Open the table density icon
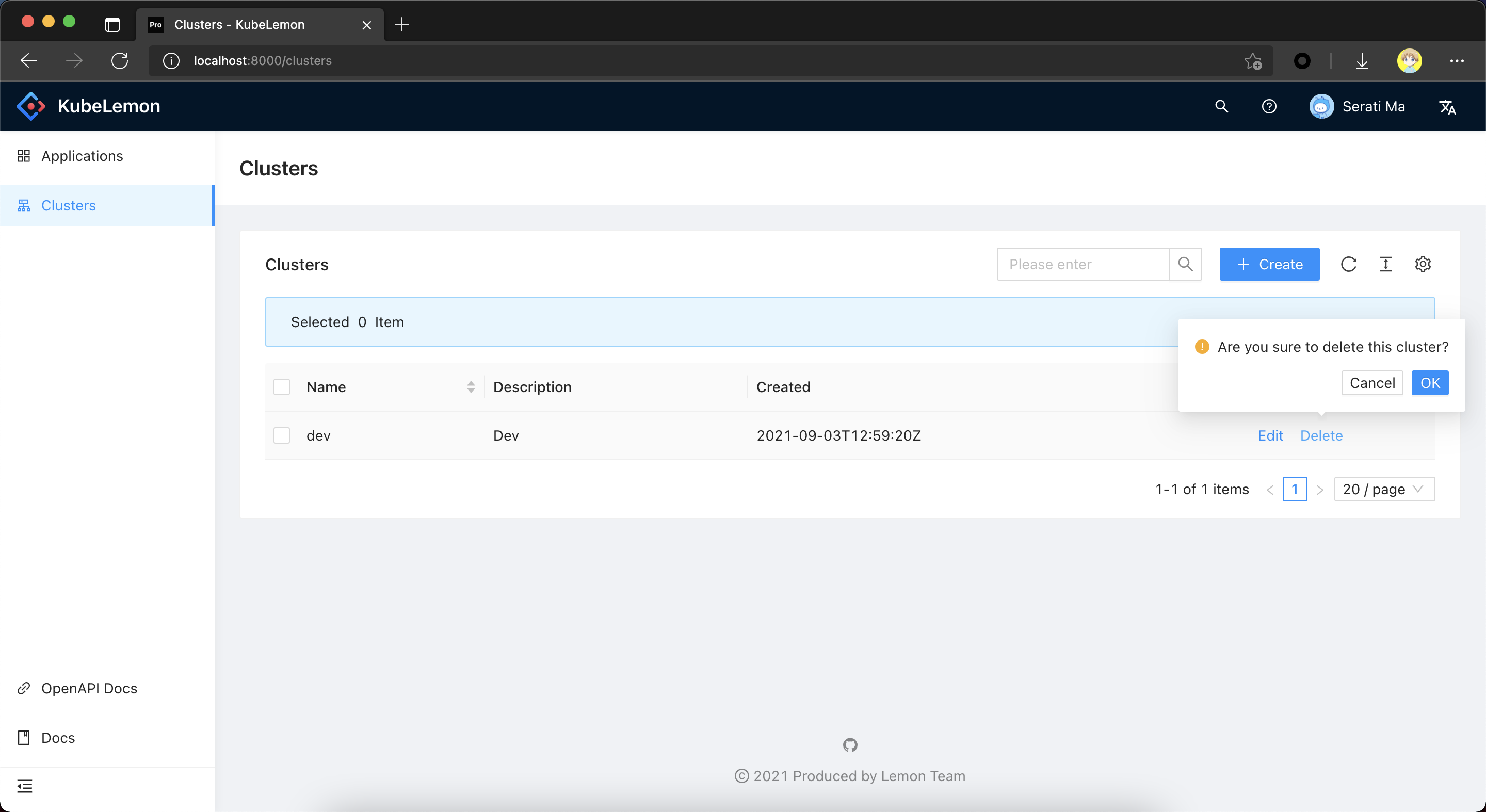 point(1385,264)
